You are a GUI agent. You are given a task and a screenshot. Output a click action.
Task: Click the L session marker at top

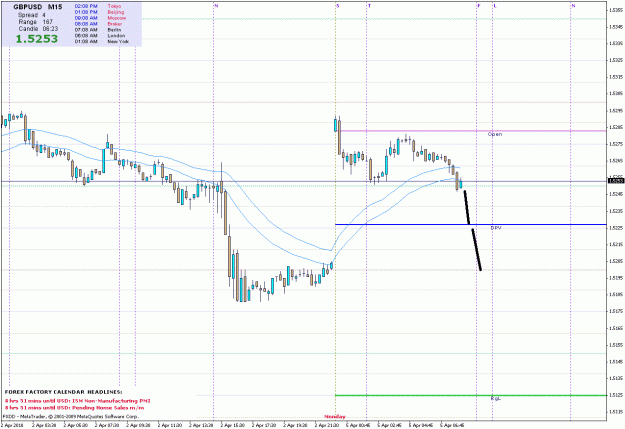click(495, 6)
